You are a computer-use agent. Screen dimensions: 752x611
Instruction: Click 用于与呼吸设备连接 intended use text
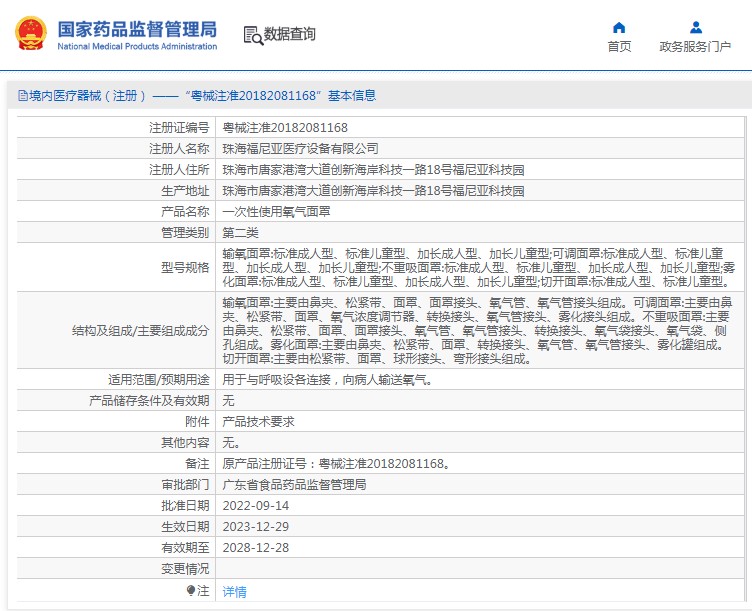(328, 380)
